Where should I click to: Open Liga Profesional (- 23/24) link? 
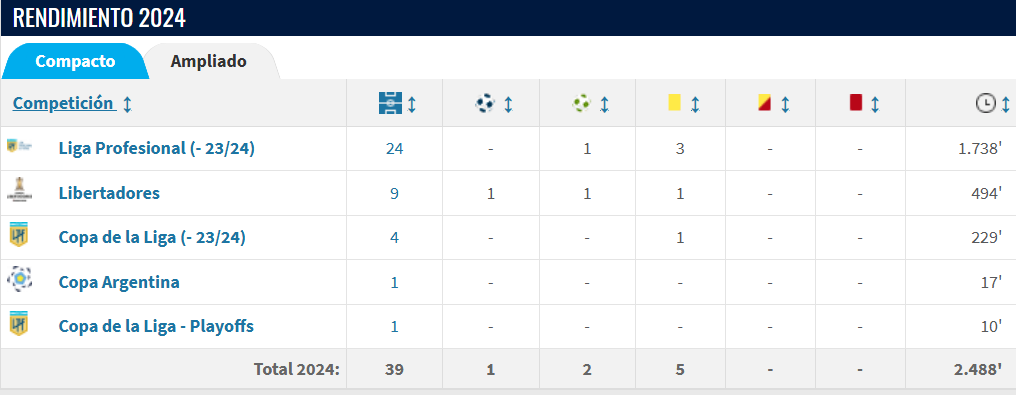157,148
